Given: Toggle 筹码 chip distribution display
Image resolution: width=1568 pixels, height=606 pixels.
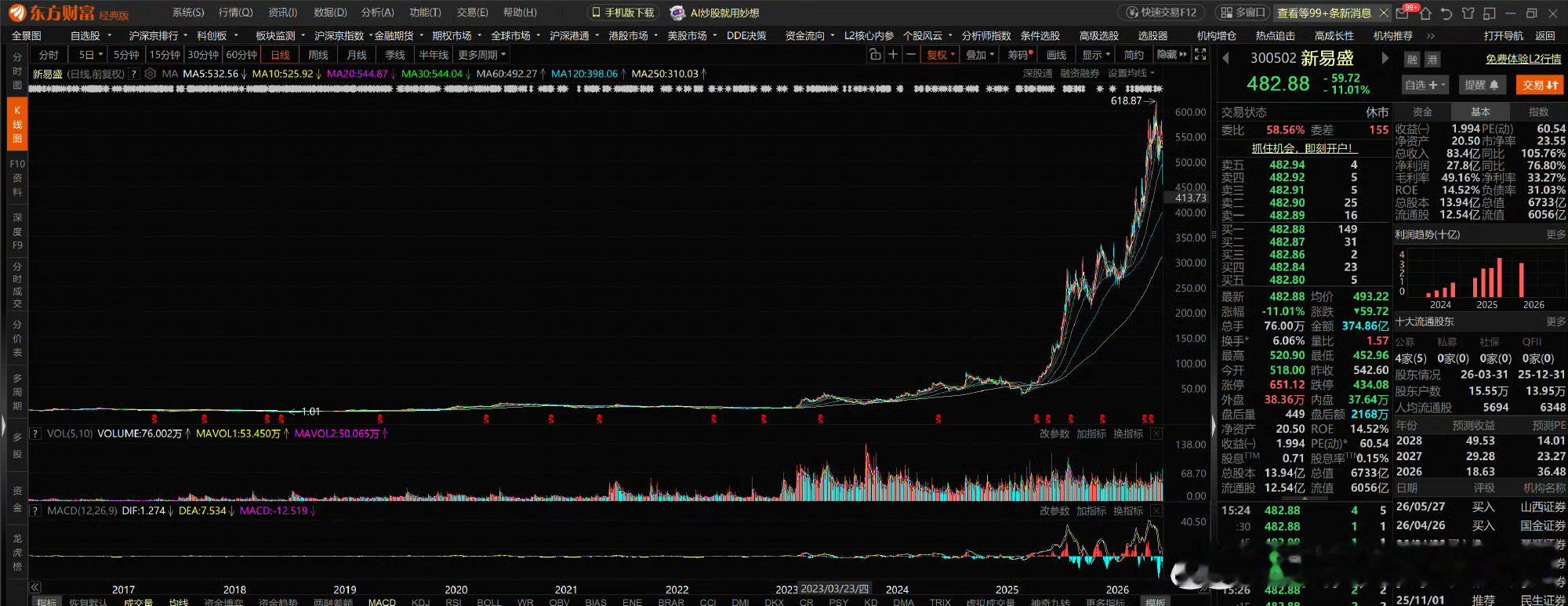Looking at the screenshot, I should [x=1020, y=55].
